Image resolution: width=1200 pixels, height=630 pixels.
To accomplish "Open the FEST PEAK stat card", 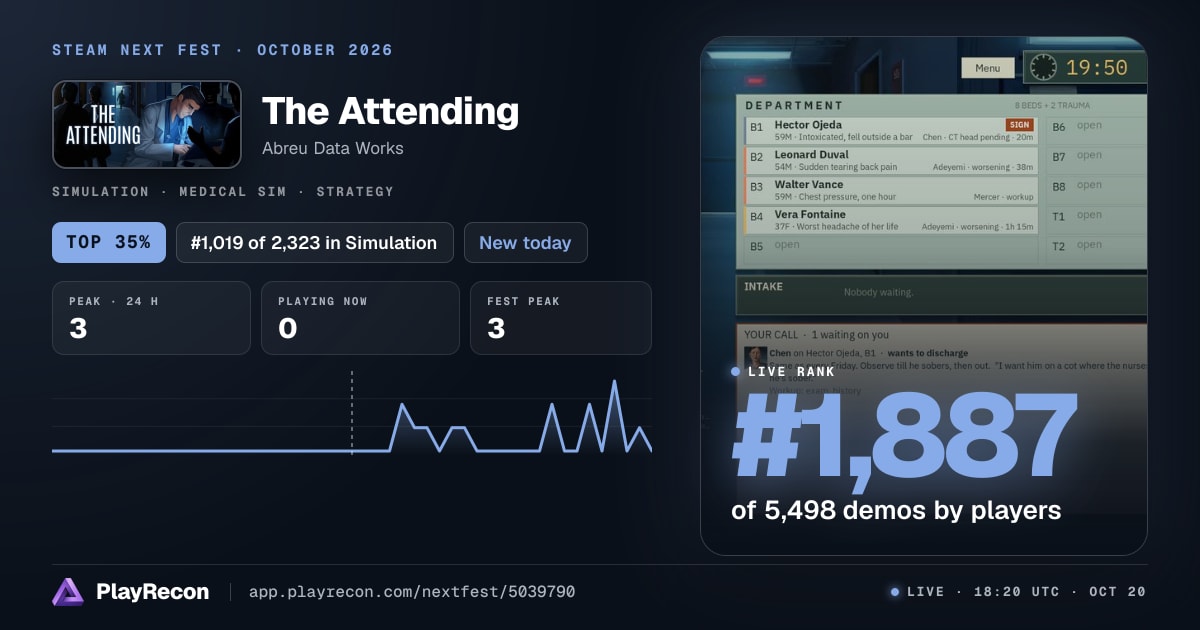I will click(x=560, y=318).
